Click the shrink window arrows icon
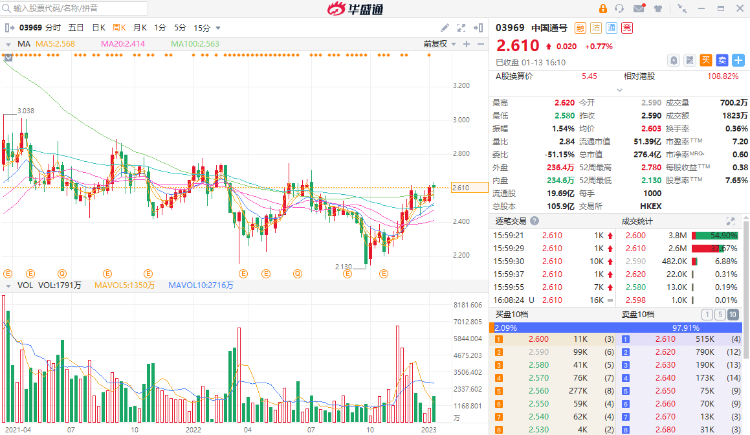This screenshot has width=750, height=435. [x=682, y=9]
